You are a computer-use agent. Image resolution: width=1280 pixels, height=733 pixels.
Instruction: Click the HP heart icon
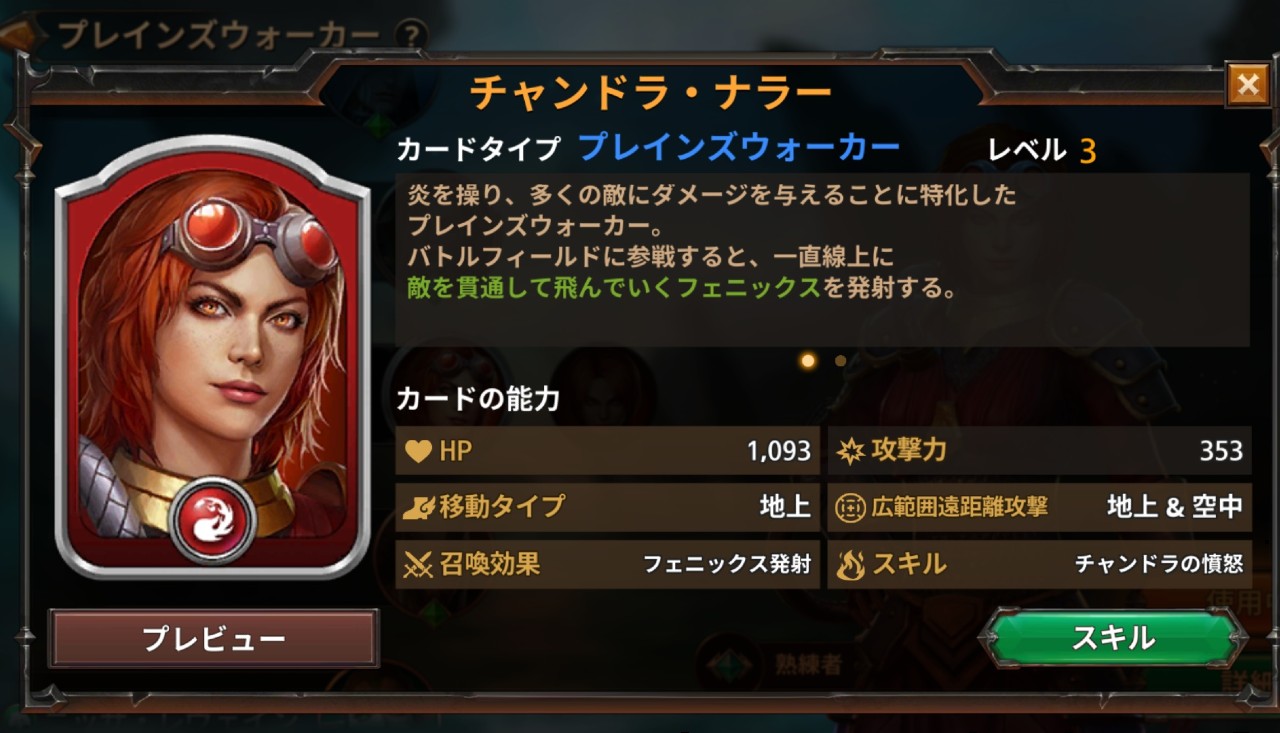418,452
